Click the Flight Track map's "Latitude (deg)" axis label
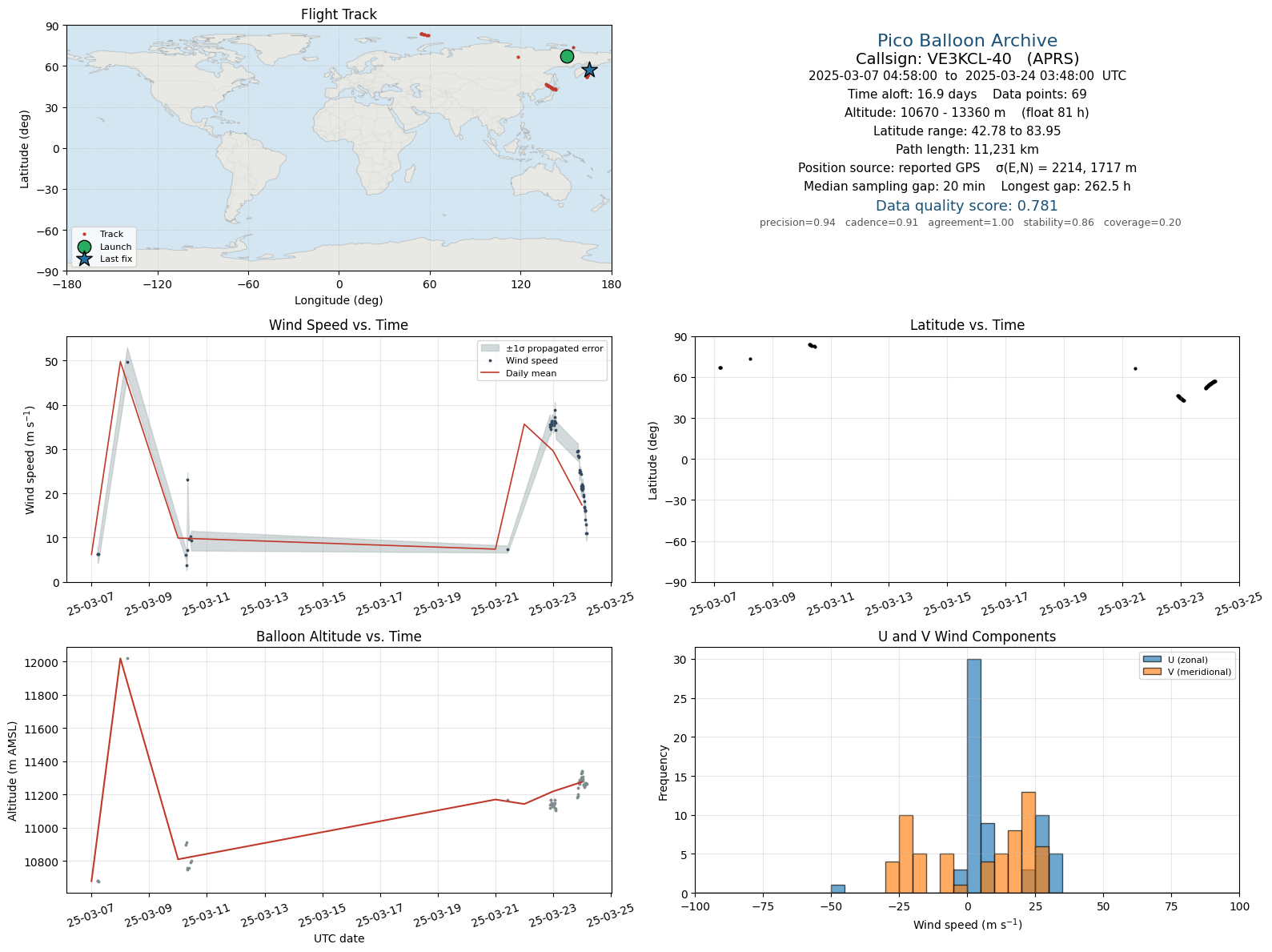1272x952 pixels. tap(25, 149)
